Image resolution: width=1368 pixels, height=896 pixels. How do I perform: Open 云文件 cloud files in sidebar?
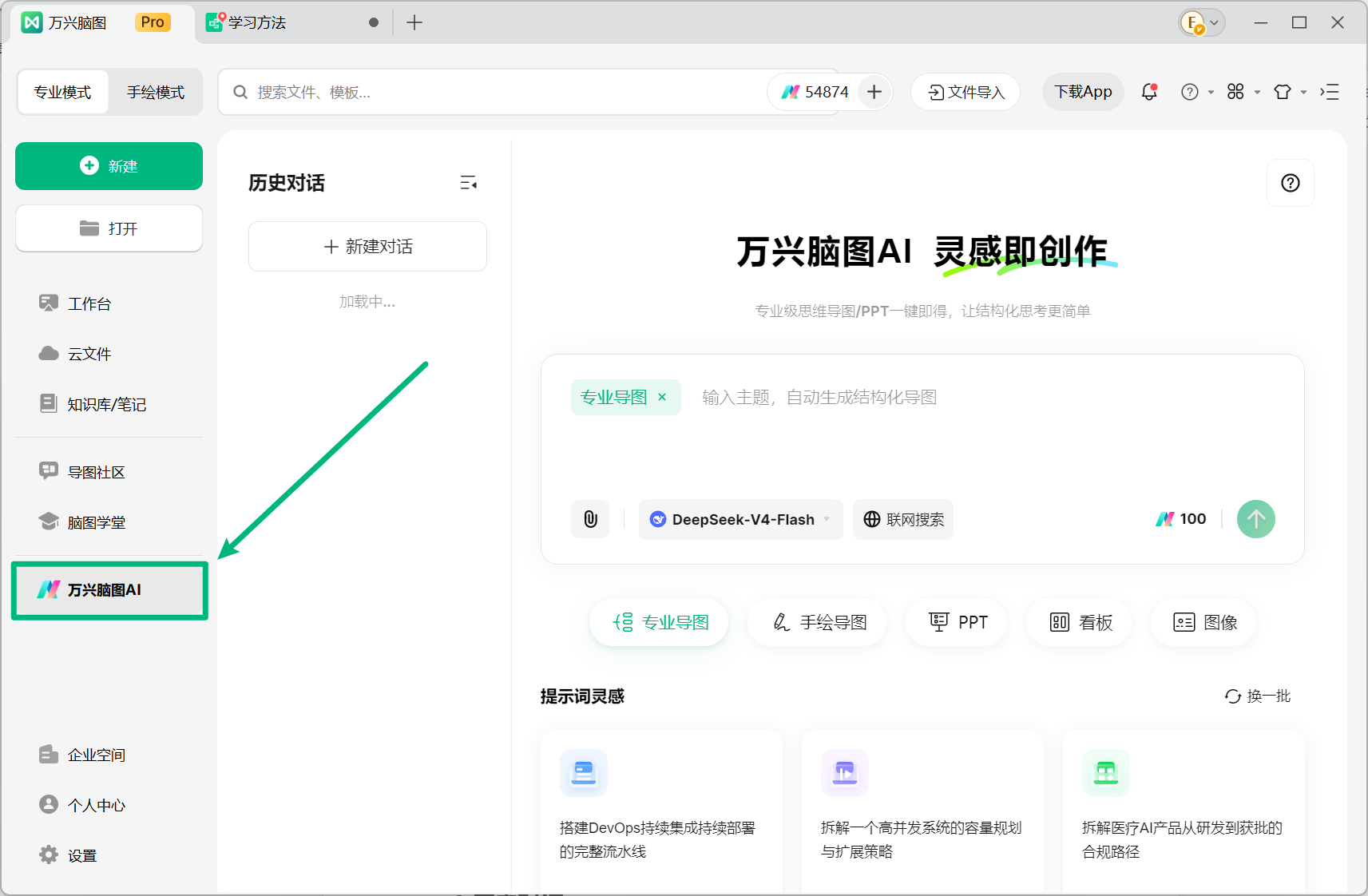(x=109, y=354)
